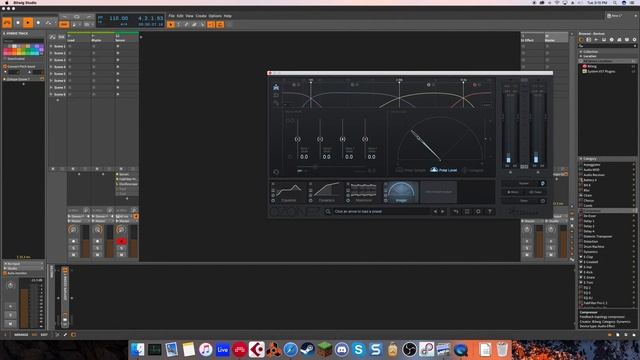Expand the Collection section in browser
Viewport: 640px width, 360px height.
click(x=581, y=52)
